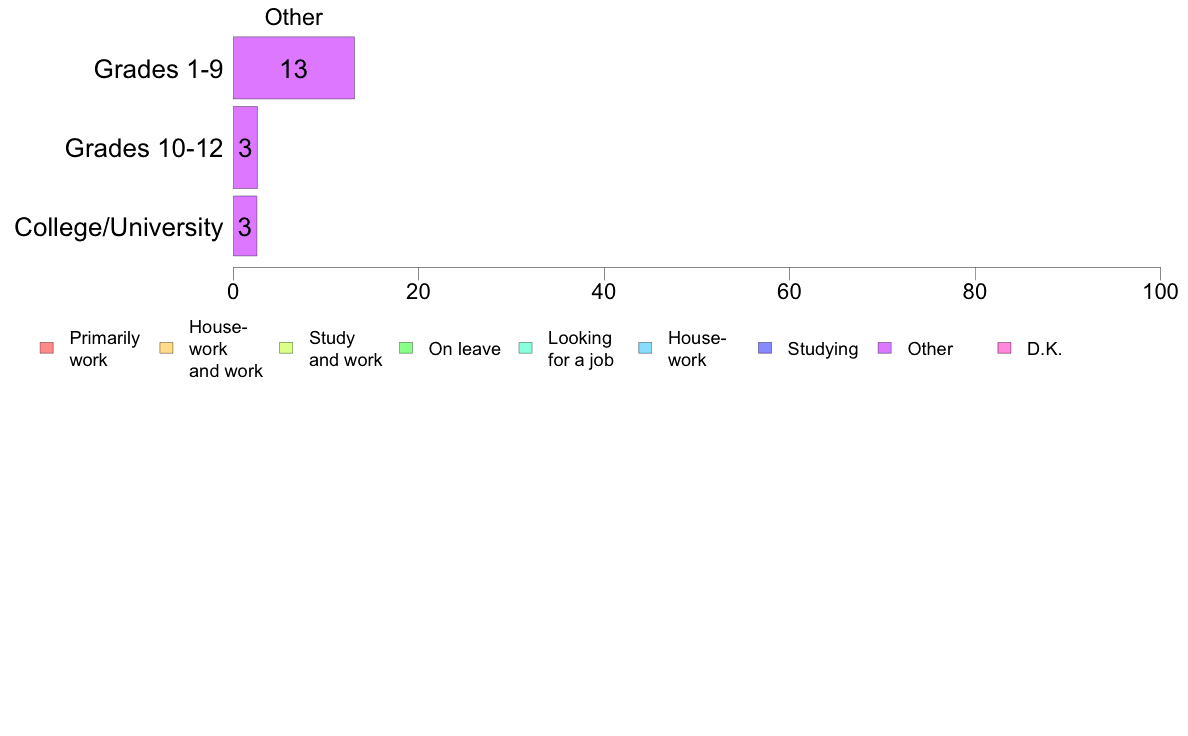Screen dimensions: 1188x736
Task: Click the Studying legend text
Action: click(x=823, y=349)
